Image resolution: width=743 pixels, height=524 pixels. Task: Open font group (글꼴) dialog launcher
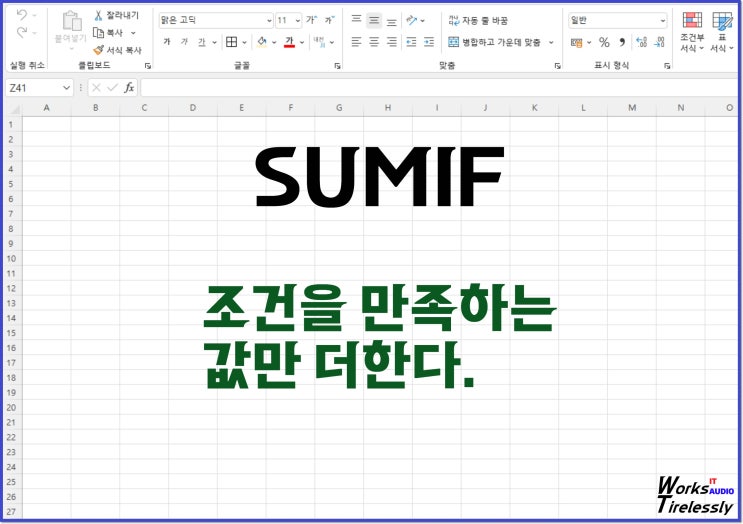point(337,66)
